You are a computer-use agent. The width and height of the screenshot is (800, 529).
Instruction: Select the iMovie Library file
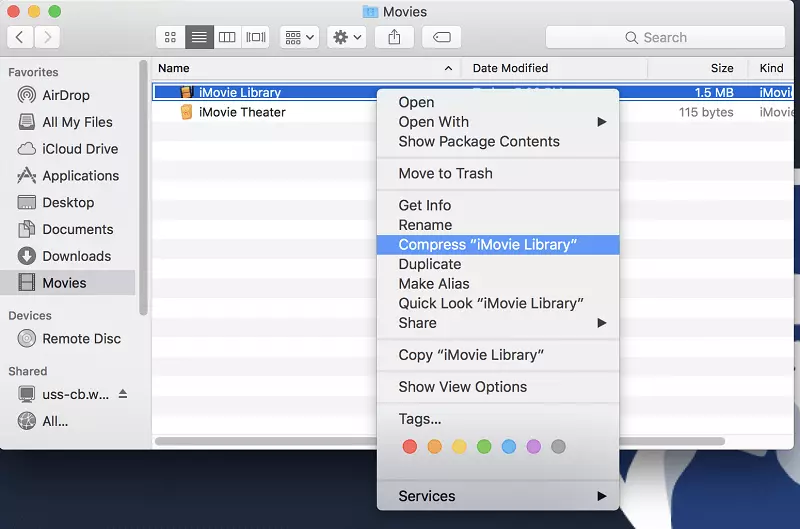pos(240,92)
